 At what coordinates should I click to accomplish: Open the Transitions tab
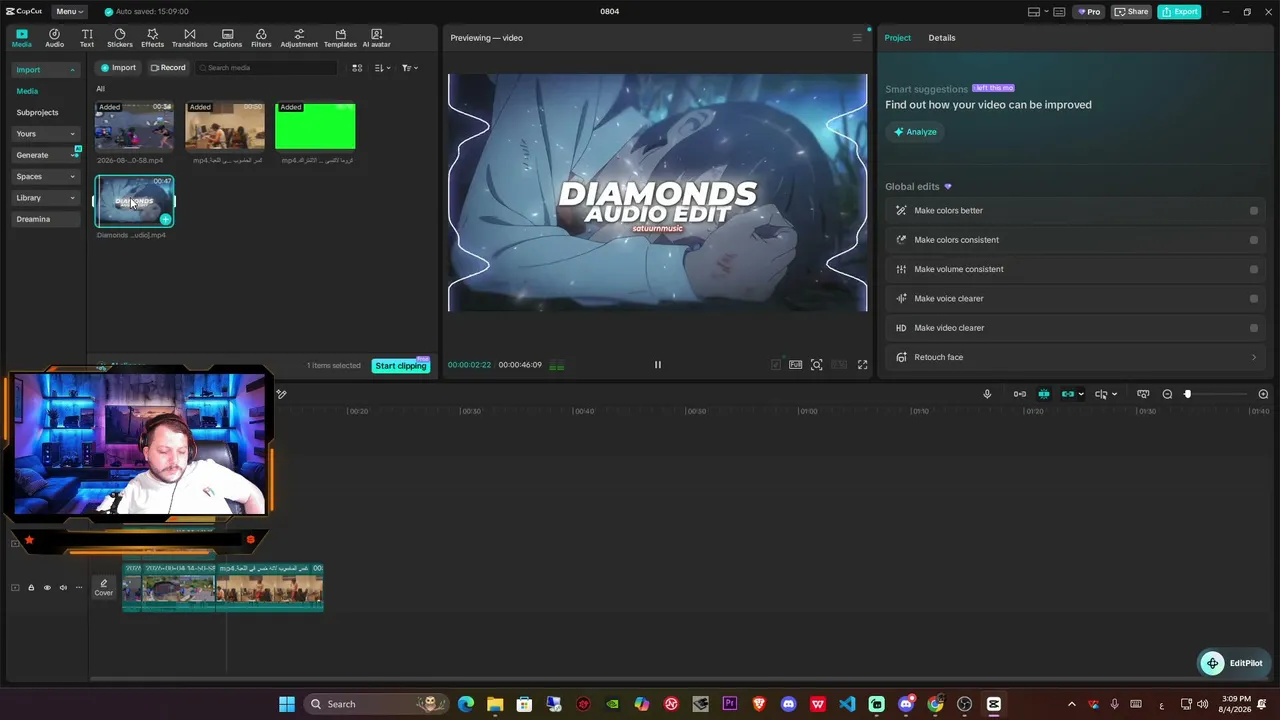click(x=189, y=38)
